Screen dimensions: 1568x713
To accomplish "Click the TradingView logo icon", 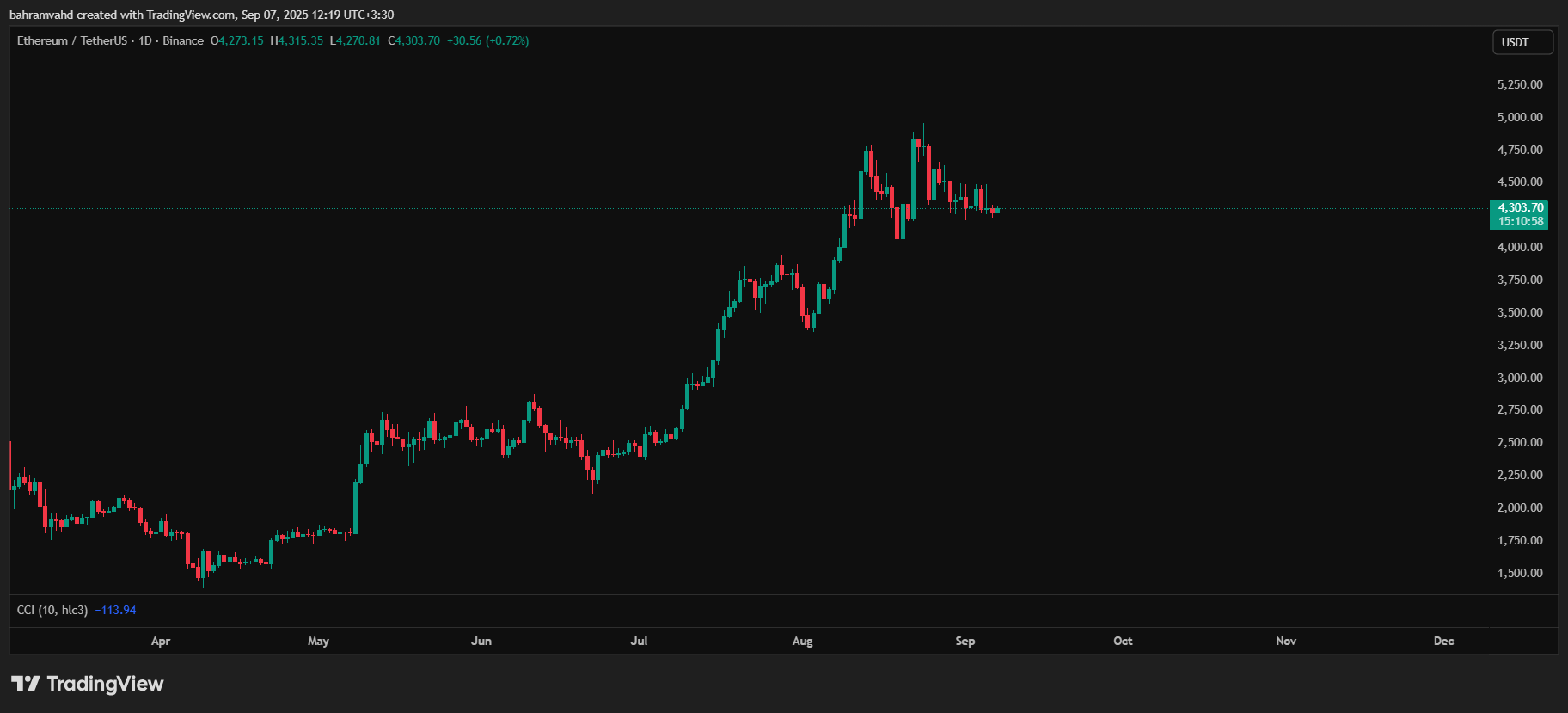I will pyautogui.click(x=26, y=684).
